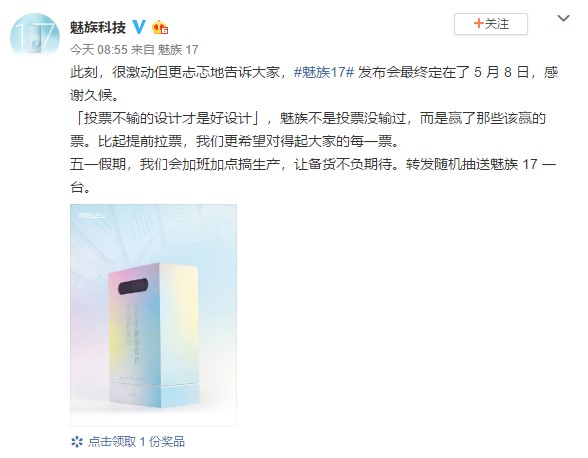Click the 感谢久候 line of the post
This screenshot has height=458, width=588.
coord(95,95)
